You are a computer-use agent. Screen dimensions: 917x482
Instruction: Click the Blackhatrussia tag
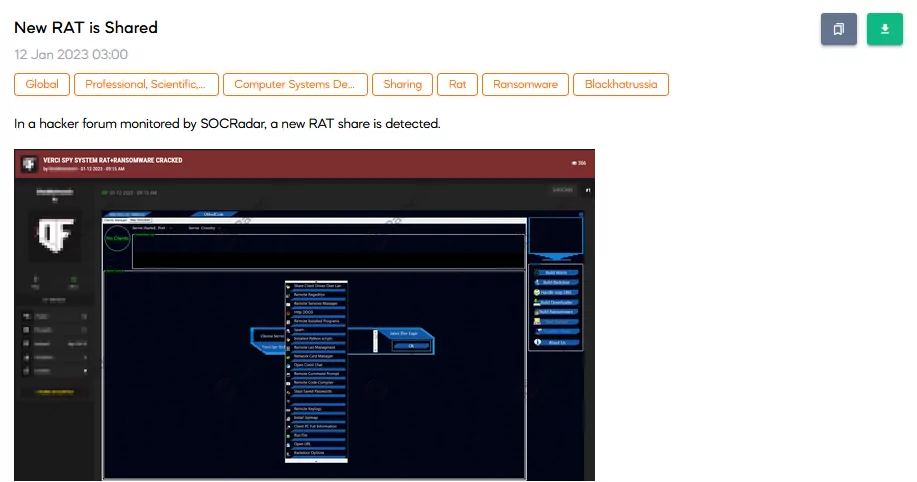click(621, 84)
